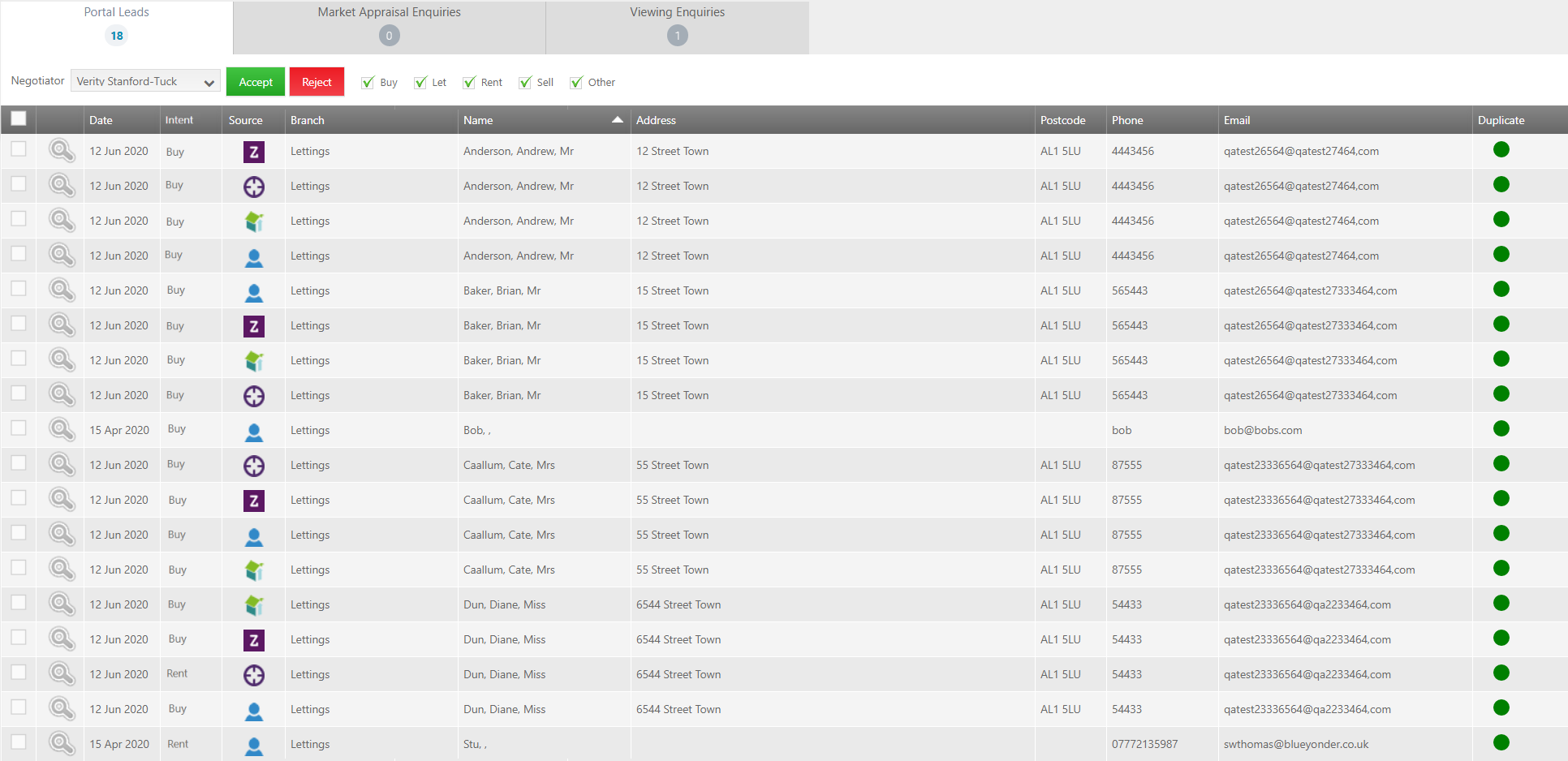Uncheck the Other filter checkbox
Image resolution: width=1568 pixels, height=761 pixels.
tap(576, 82)
